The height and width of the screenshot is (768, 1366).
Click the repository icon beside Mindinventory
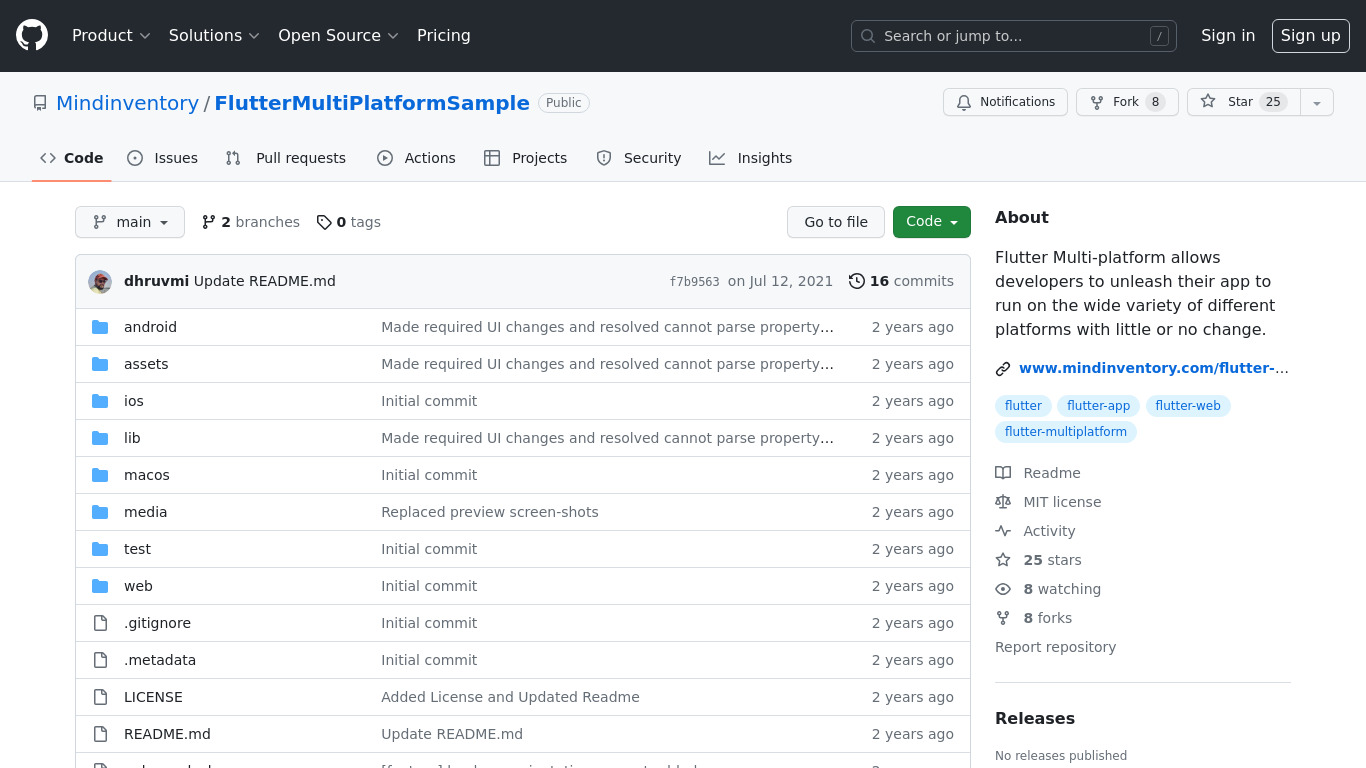click(x=40, y=103)
